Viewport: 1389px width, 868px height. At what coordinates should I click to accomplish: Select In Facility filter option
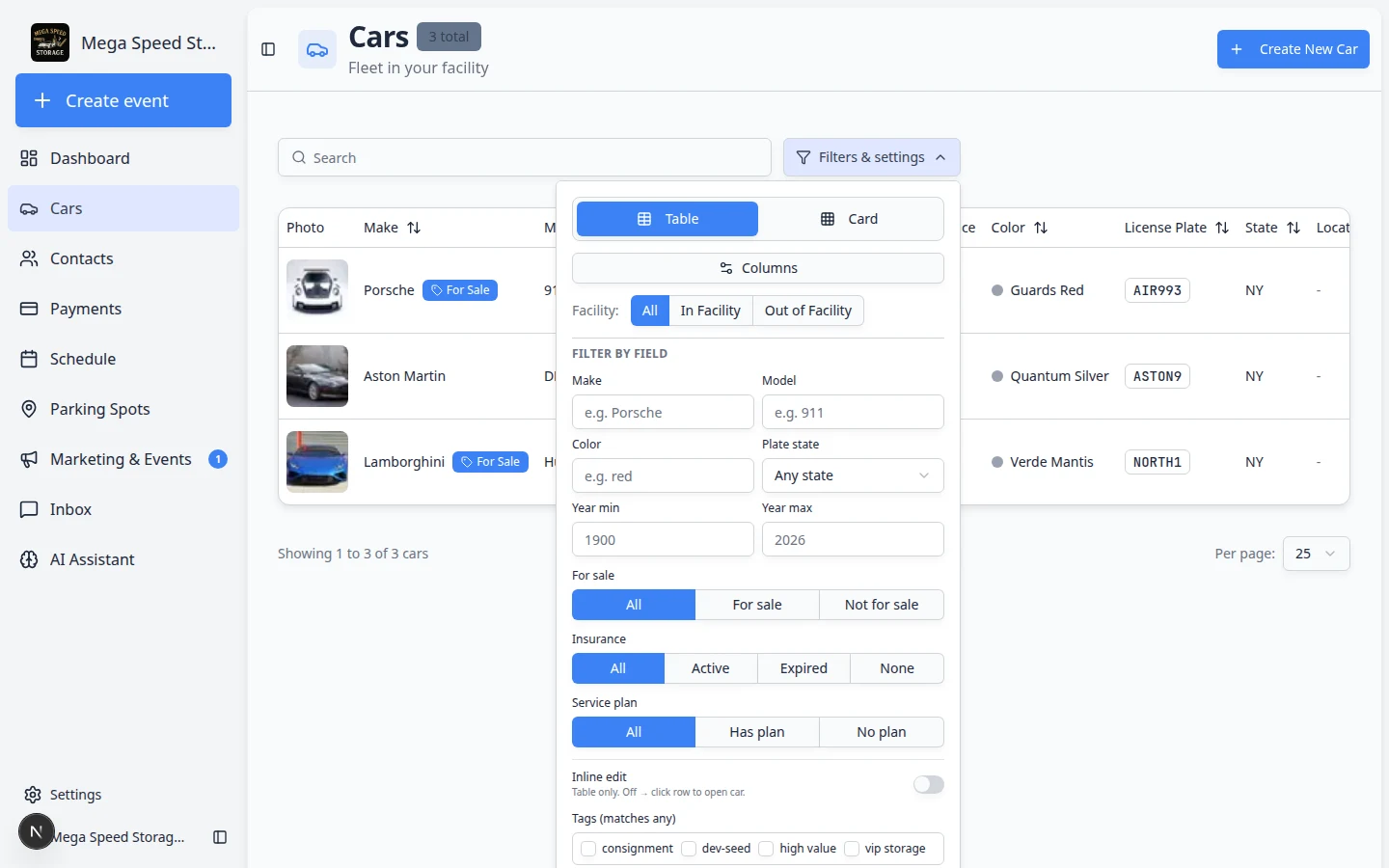710,311
